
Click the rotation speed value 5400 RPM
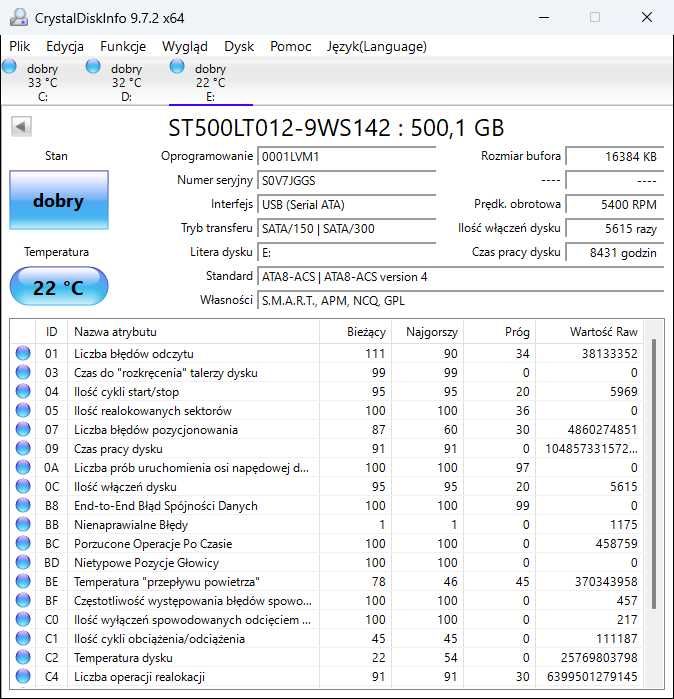(615, 205)
